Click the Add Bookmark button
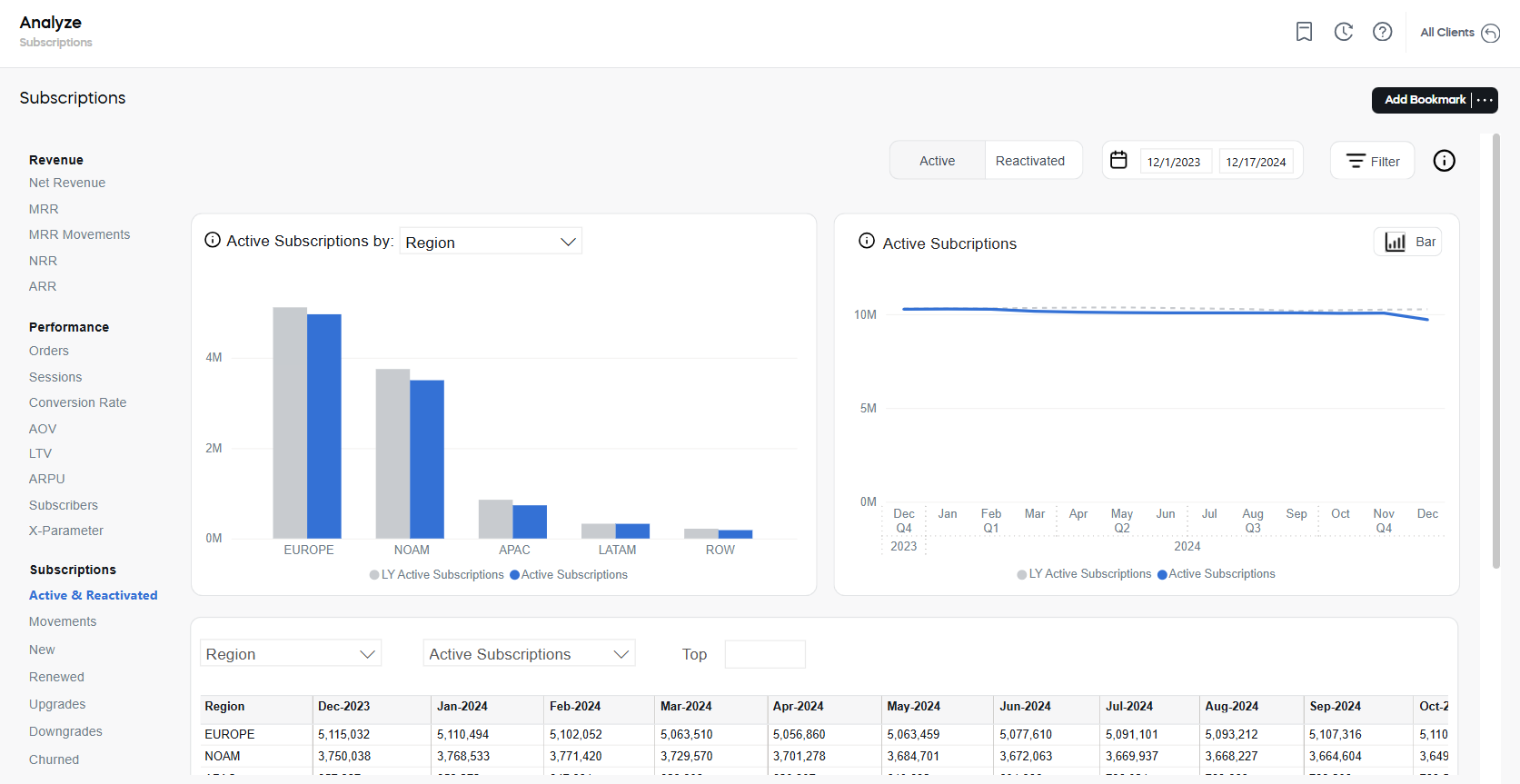The image size is (1520, 784). click(1425, 100)
